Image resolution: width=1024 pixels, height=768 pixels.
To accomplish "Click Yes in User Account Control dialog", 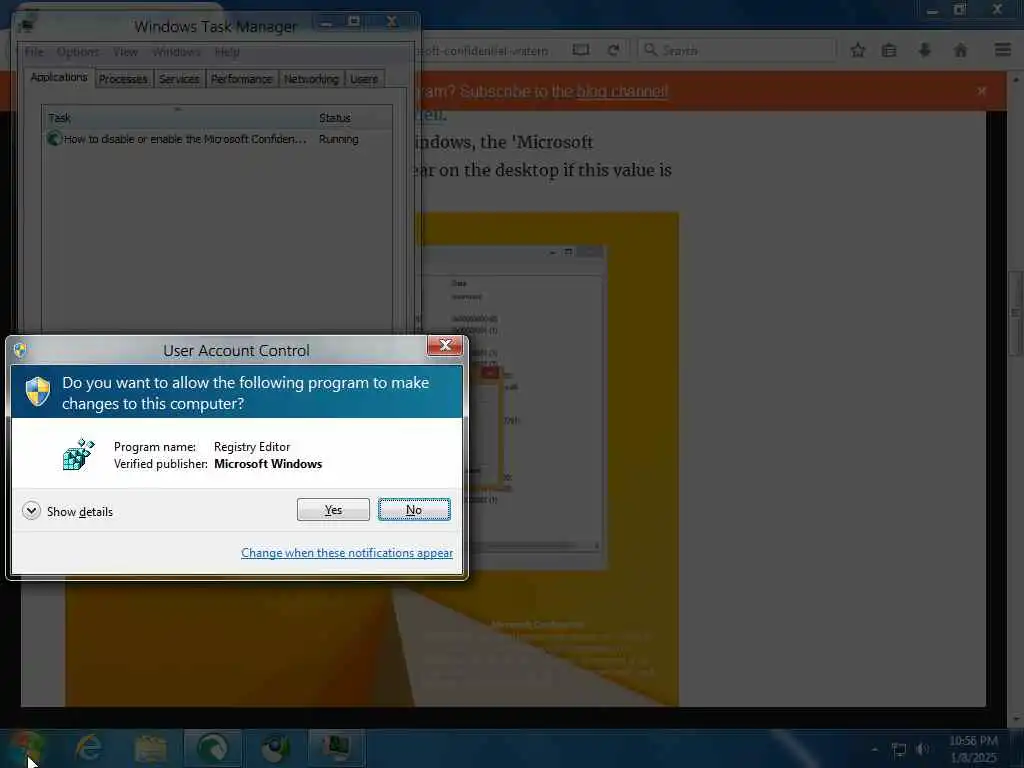I will [333, 509].
